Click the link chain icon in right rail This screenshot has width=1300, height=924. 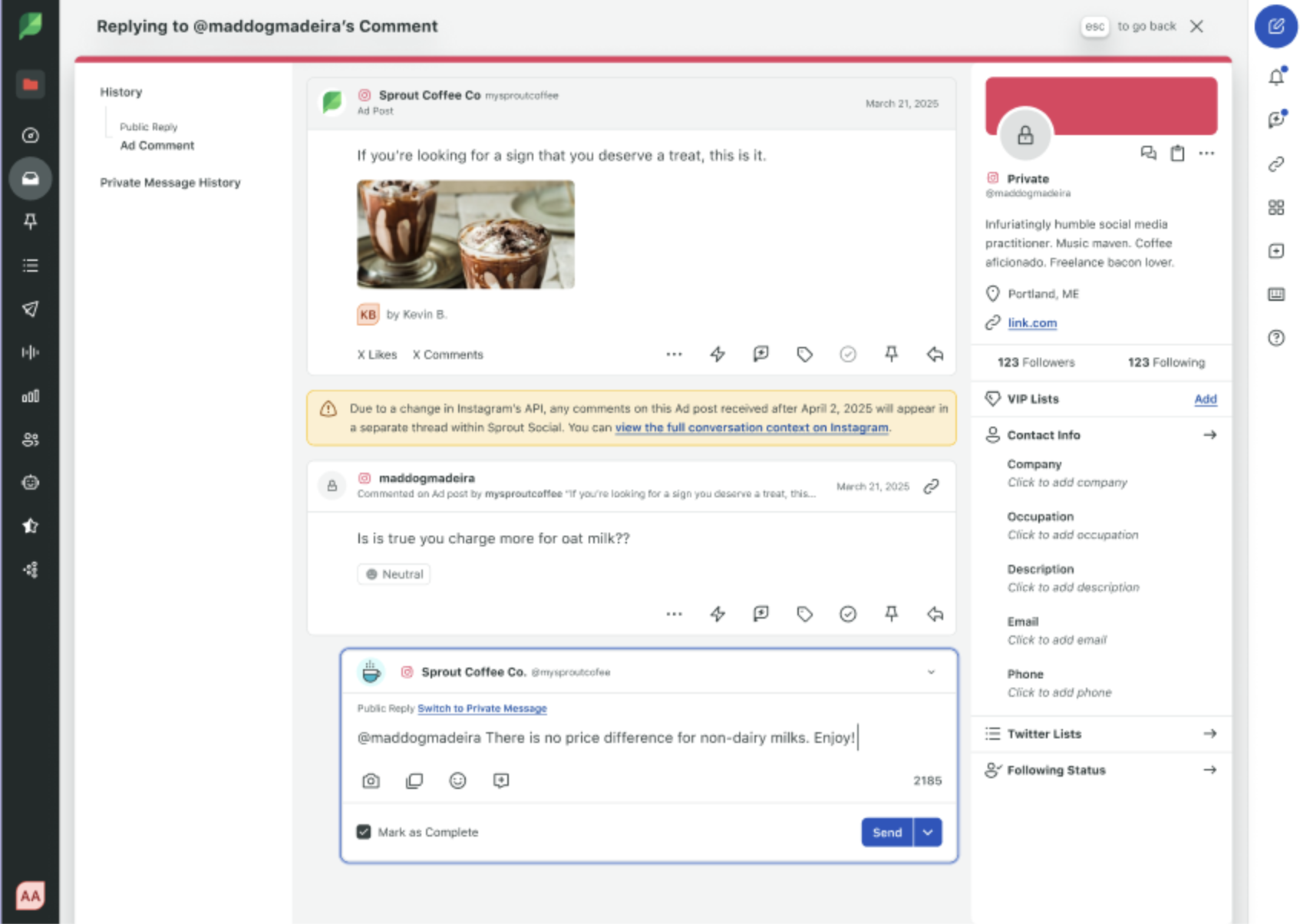coord(1276,163)
